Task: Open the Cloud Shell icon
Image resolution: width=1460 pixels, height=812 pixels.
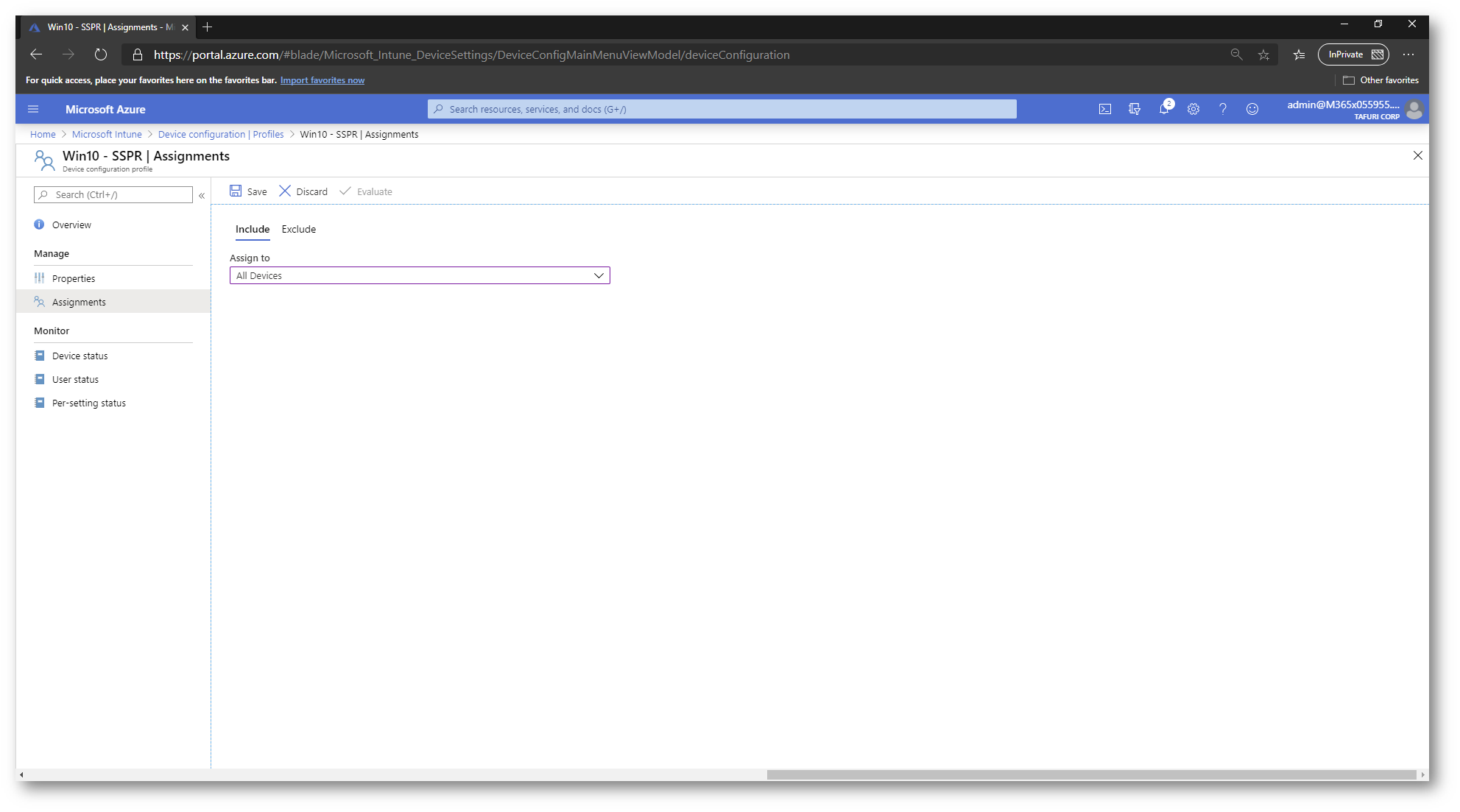Action: pyautogui.click(x=1104, y=109)
